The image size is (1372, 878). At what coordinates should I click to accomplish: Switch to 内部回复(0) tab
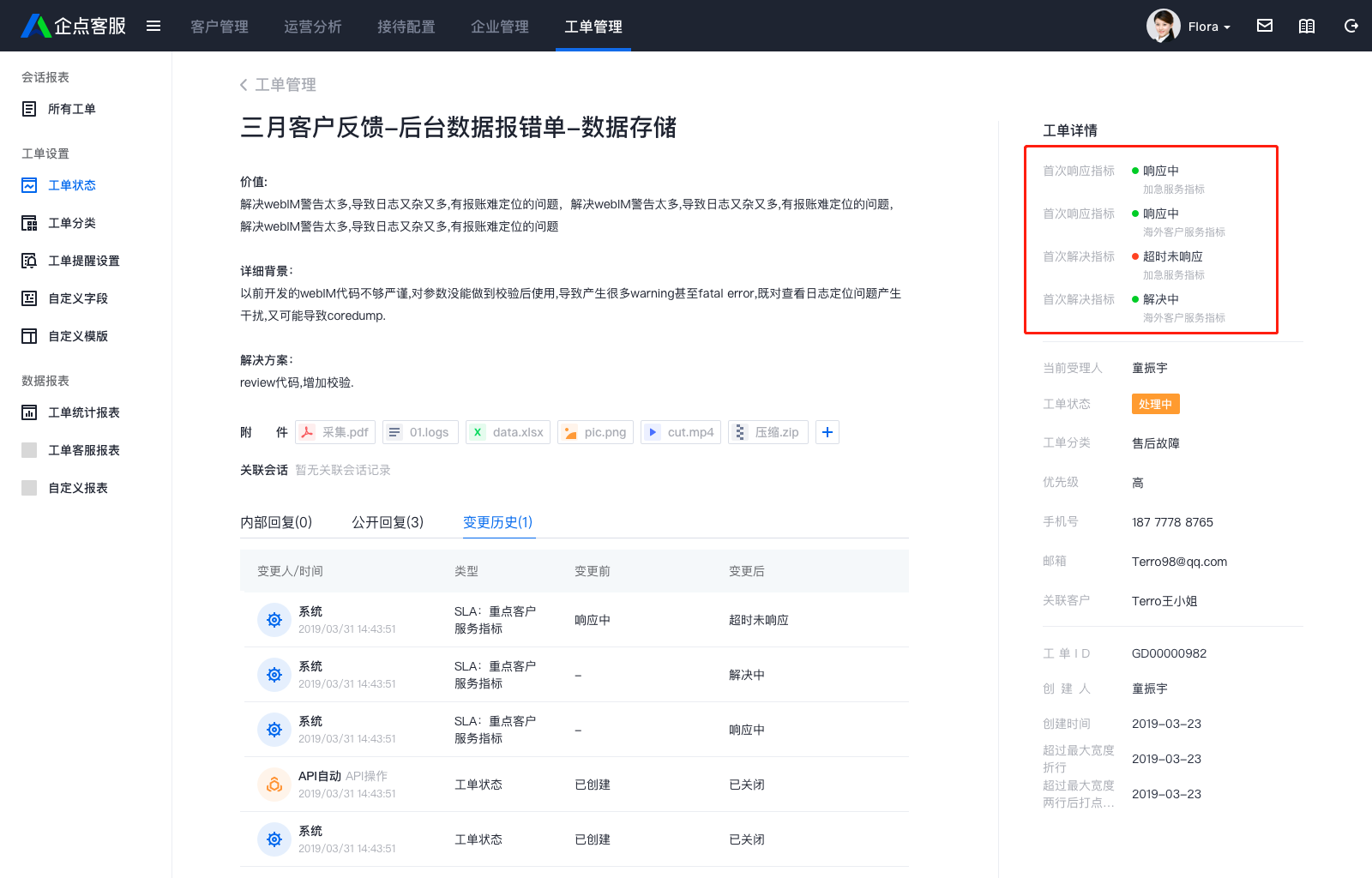pyautogui.click(x=276, y=522)
